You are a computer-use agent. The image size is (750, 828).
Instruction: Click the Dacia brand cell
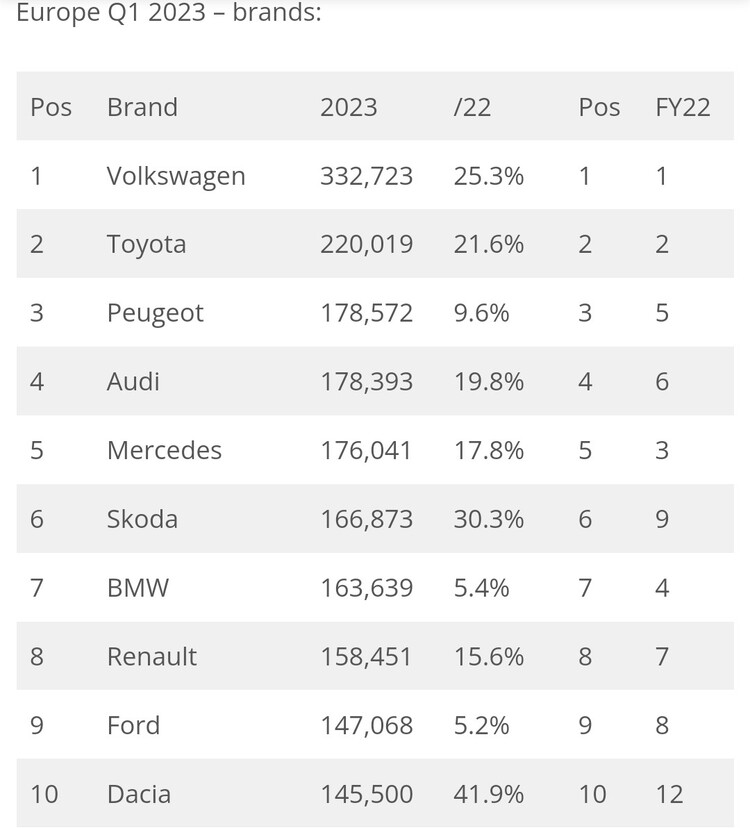(139, 794)
